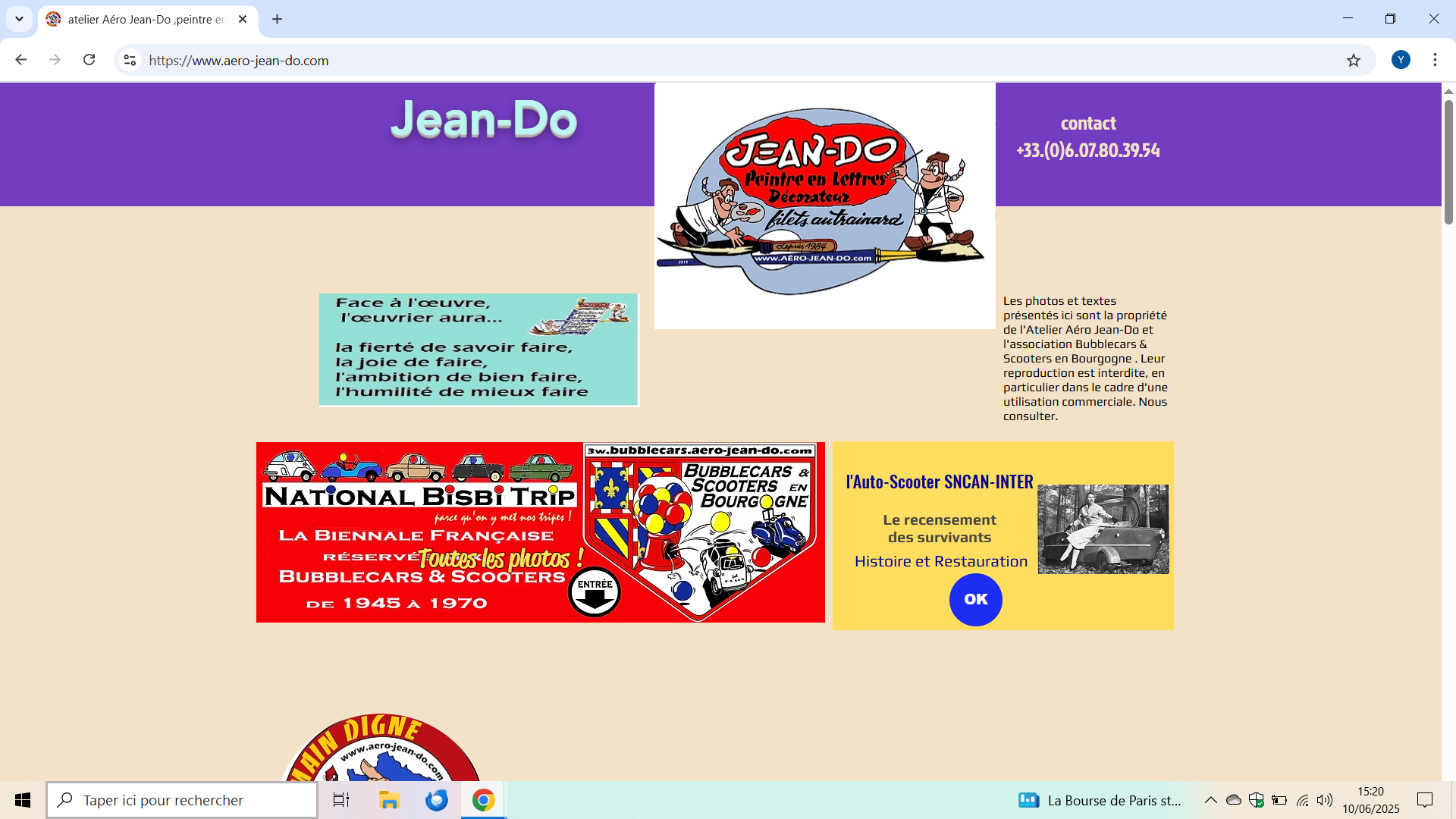Click the scrollbar up arrow
Image resolution: width=1456 pixels, height=819 pixels.
pos(1448,91)
